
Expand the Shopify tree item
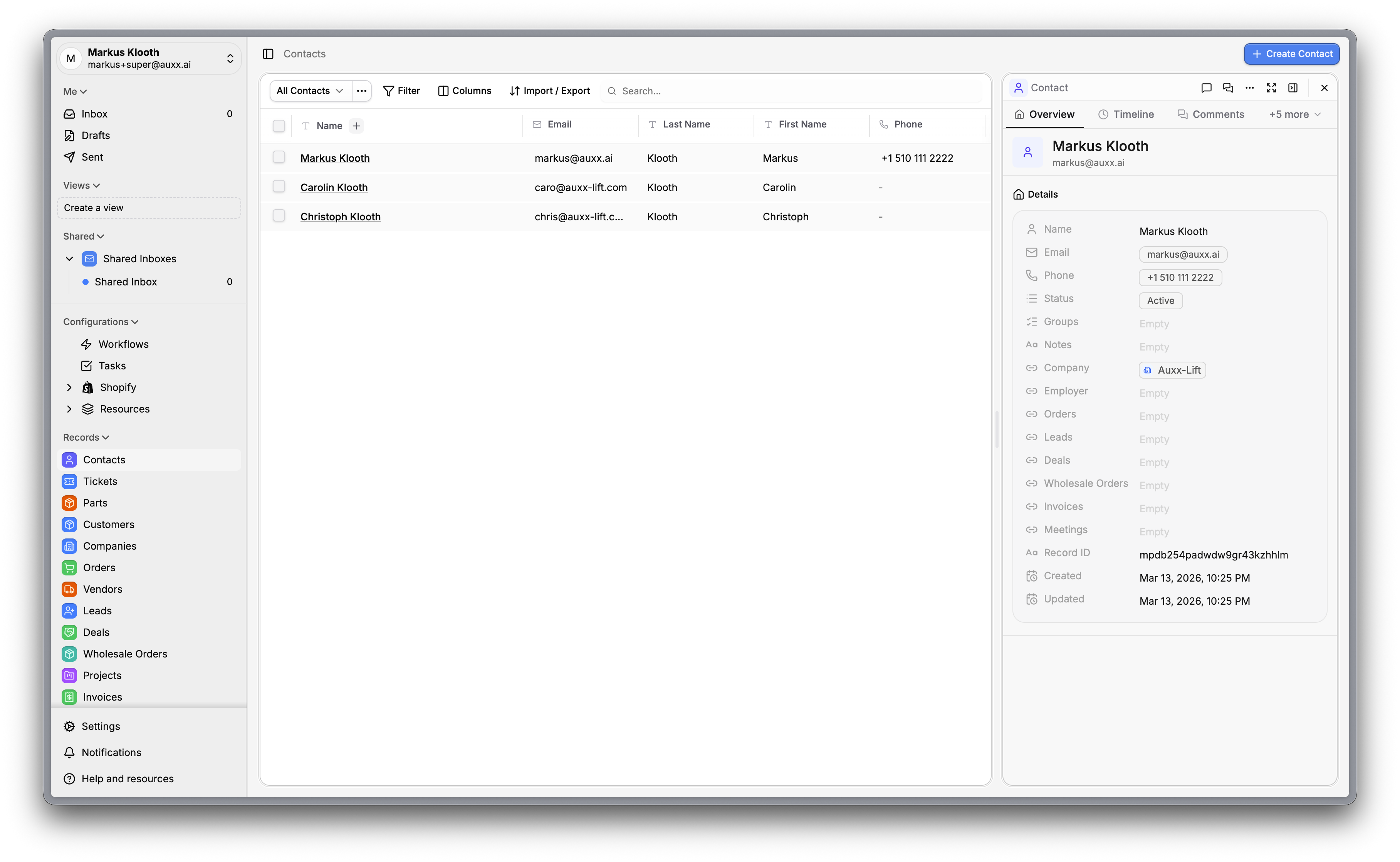[x=70, y=387]
